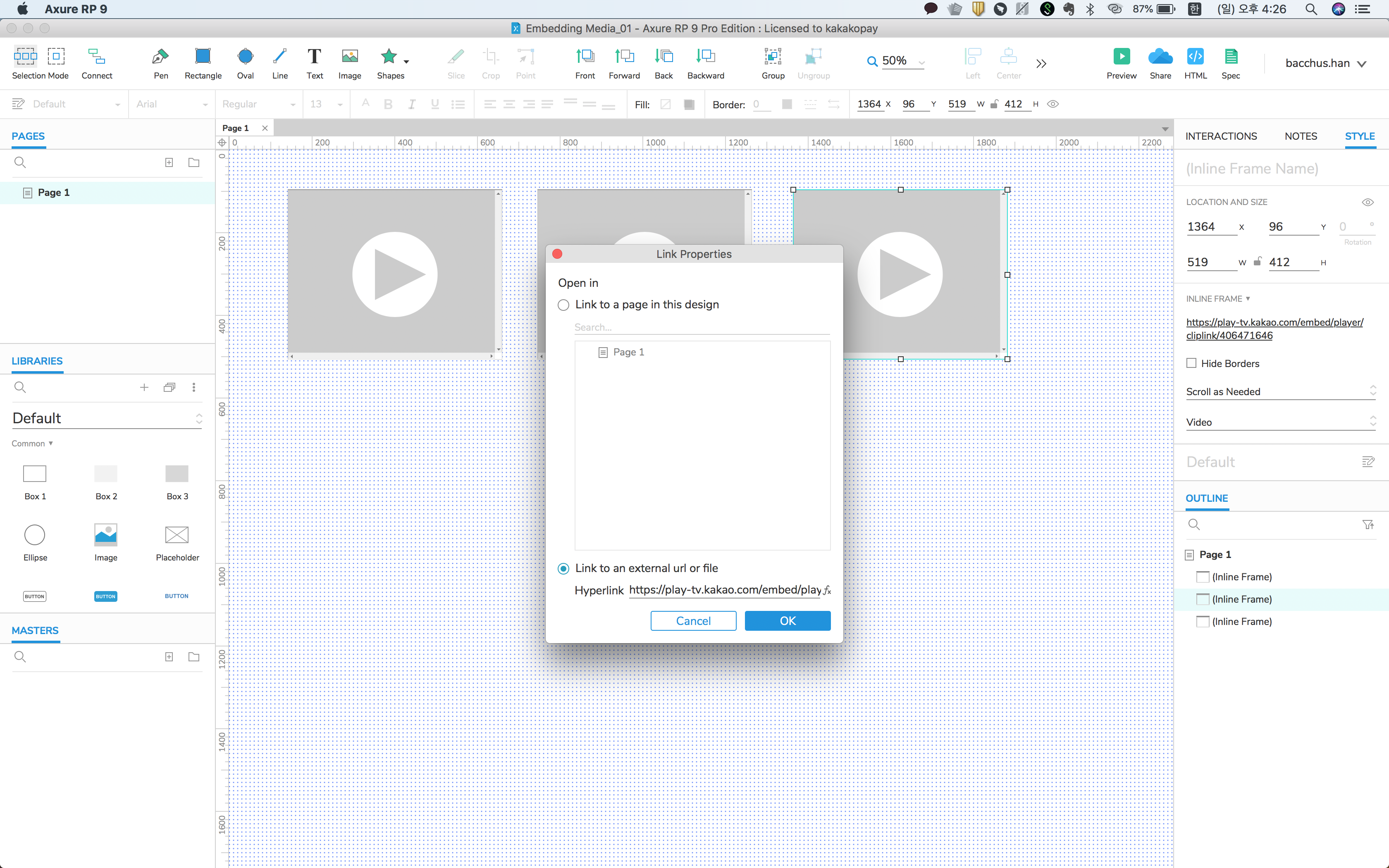Switch to the Notes tab
Viewport: 1389px width, 868px height.
(1301, 136)
